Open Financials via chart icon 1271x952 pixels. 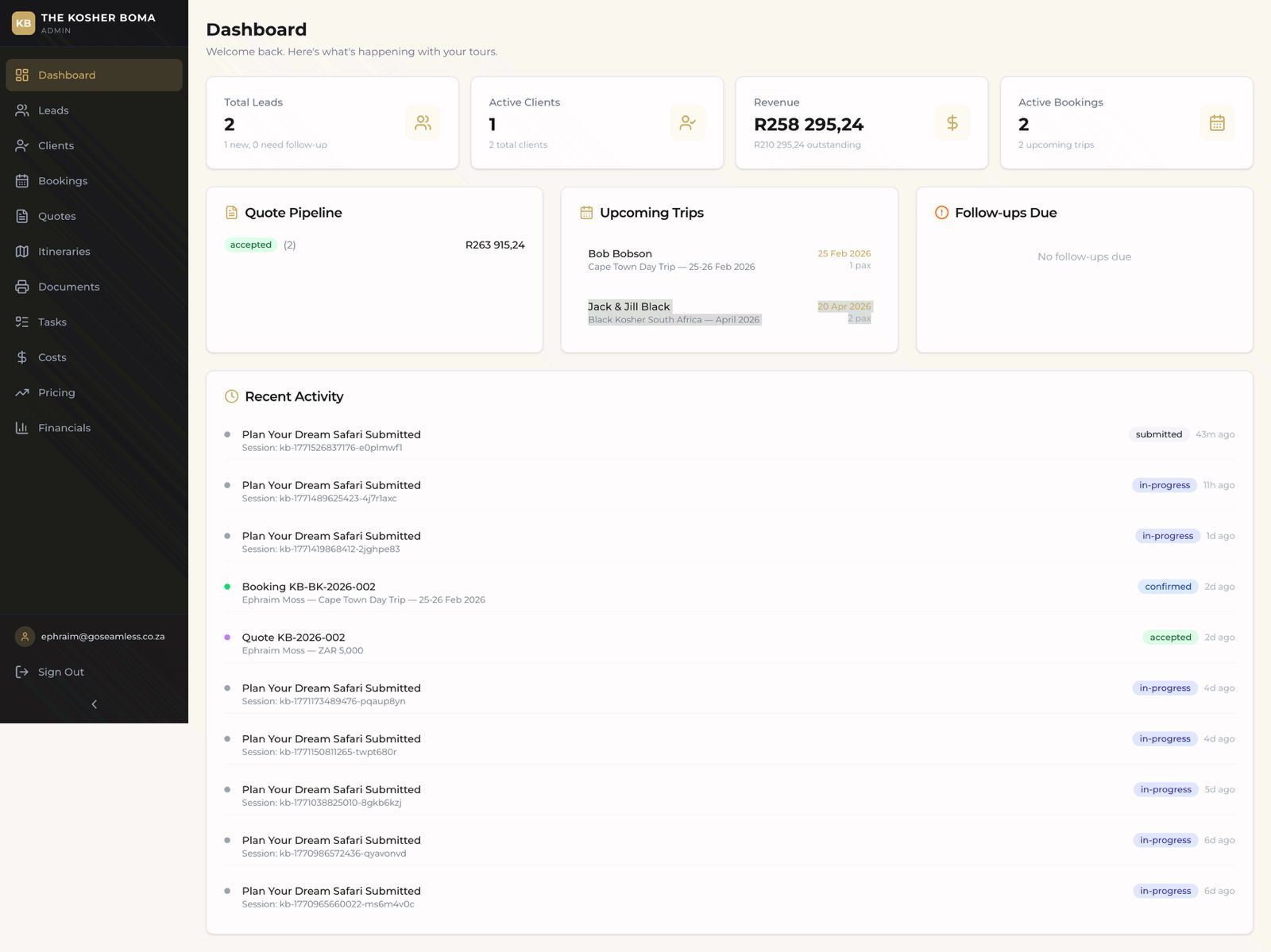[x=21, y=428]
